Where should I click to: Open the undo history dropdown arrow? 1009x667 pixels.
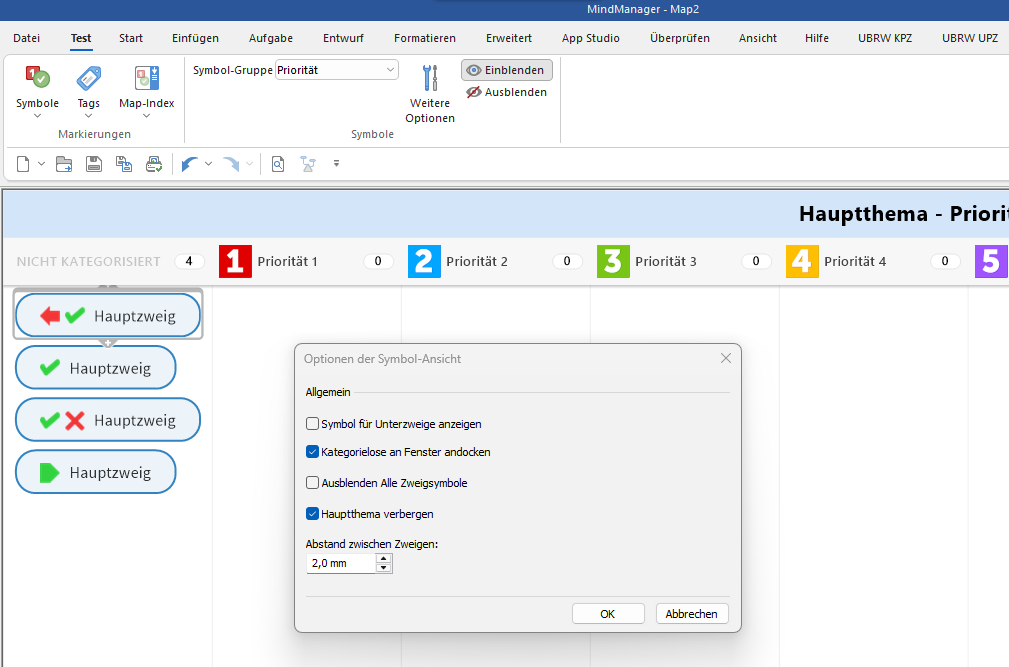tap(208, 164)
